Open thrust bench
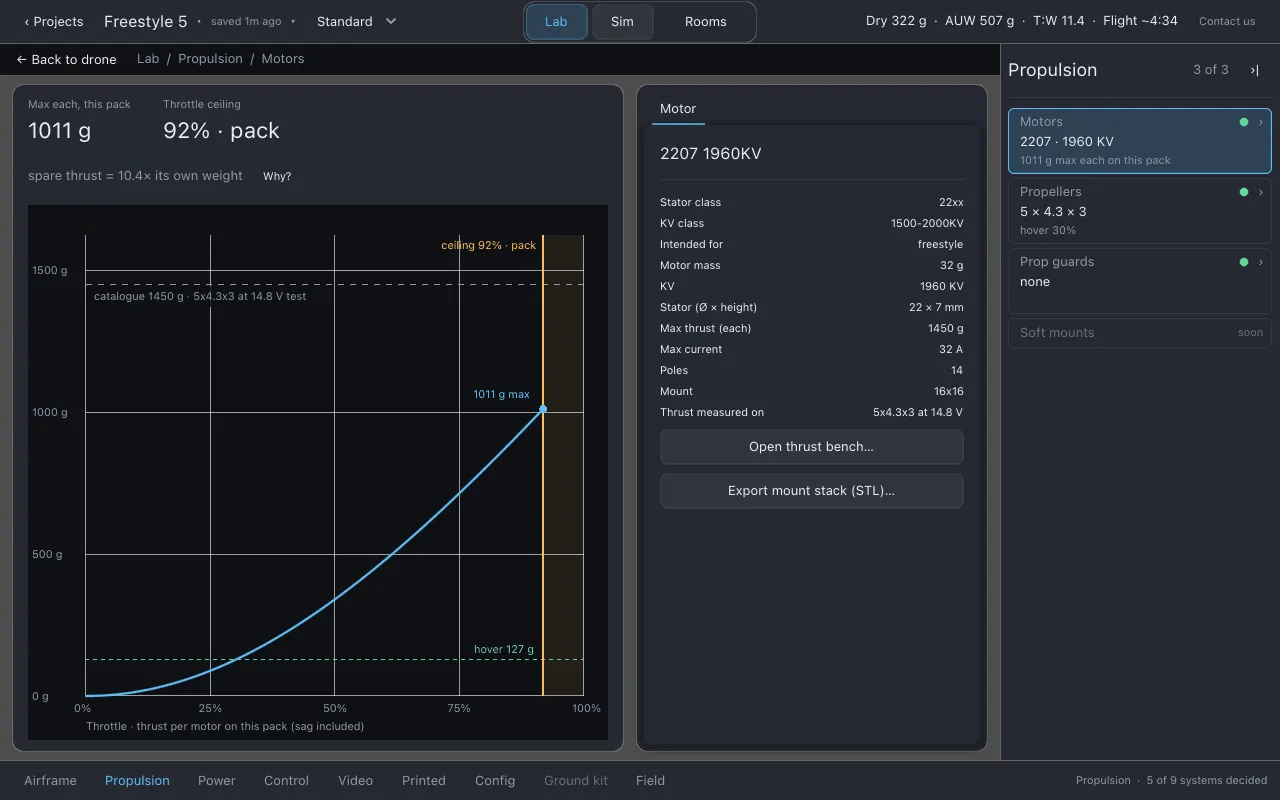The width and height of the screenshot is (1280, 800). (x=811, y=447)
